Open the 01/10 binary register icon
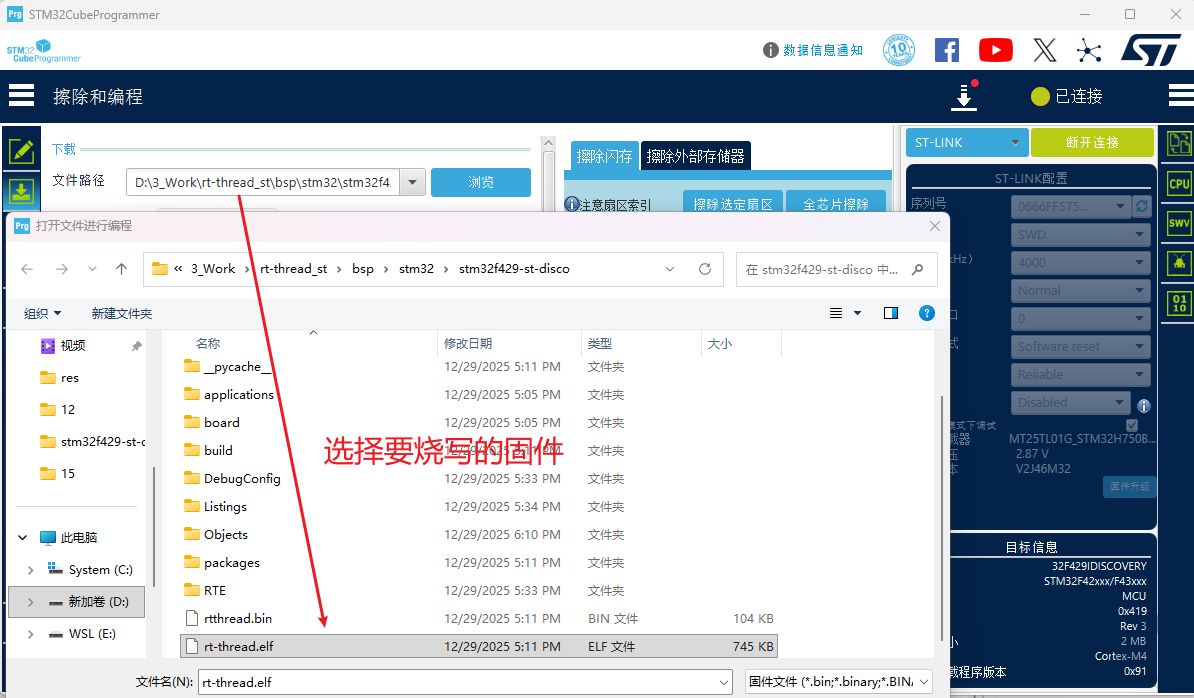This screenshot has height=698, width=1194. 1179,303
